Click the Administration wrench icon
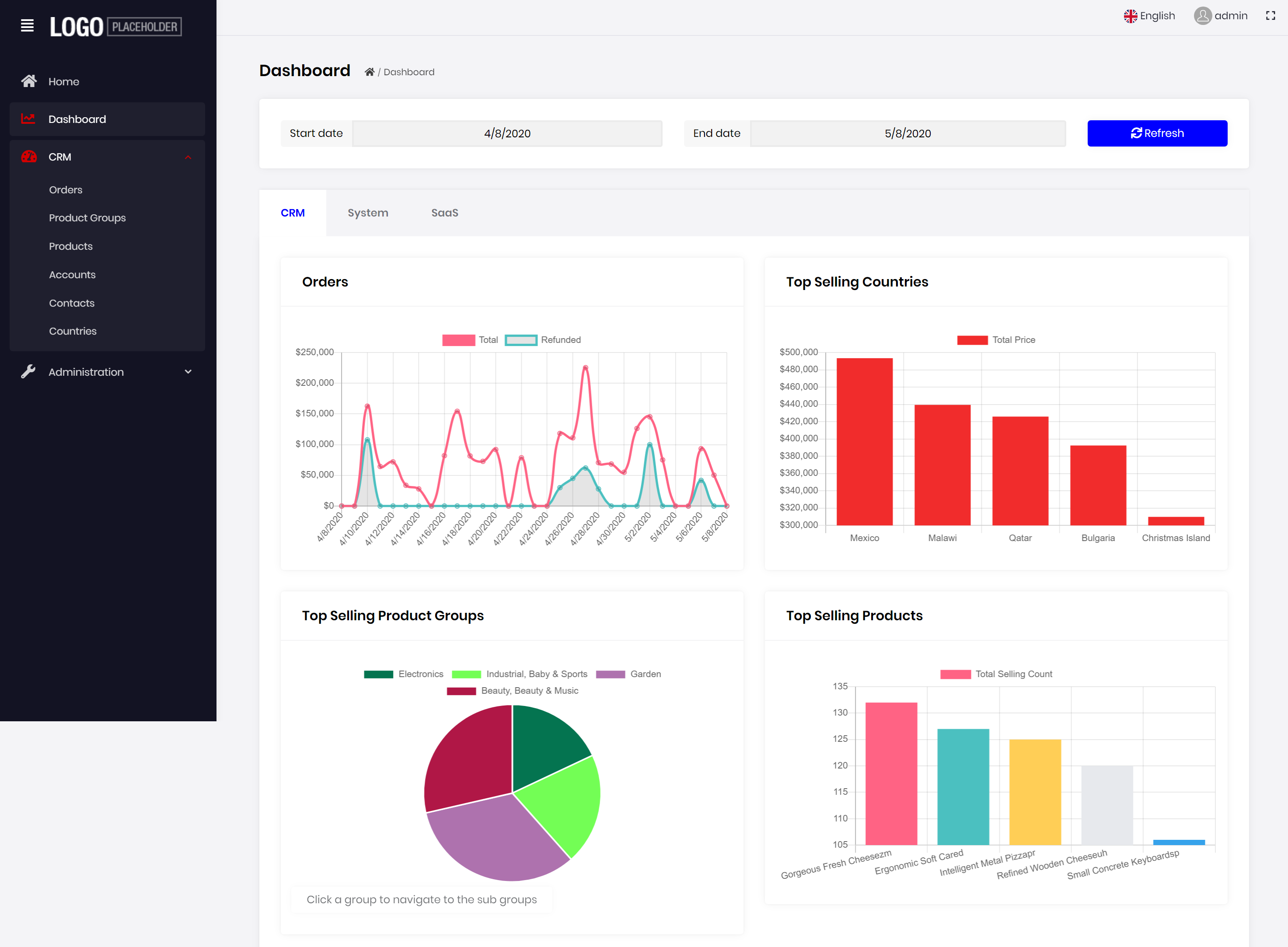This screenshot has height=947, width=1288. (28, 371)
